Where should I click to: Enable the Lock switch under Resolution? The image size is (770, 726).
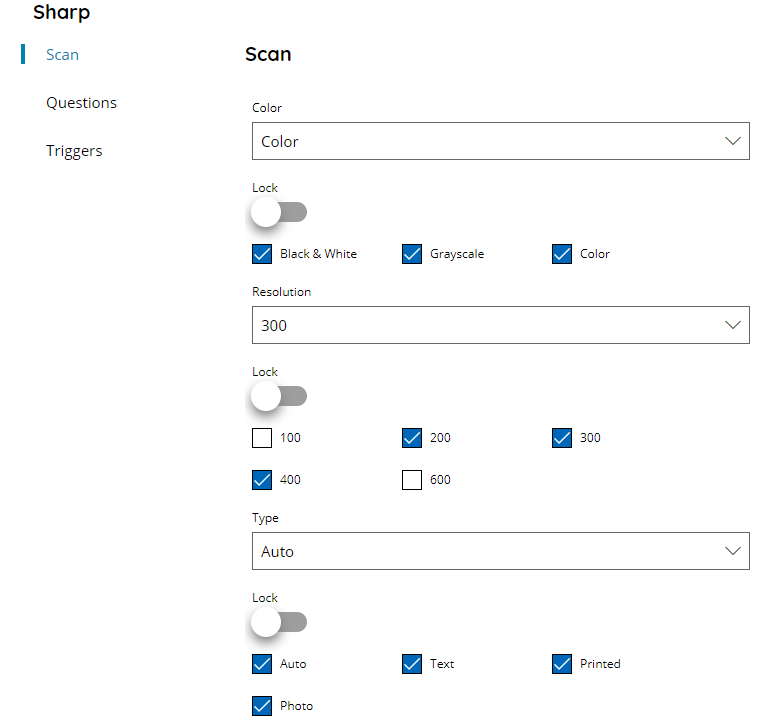coord(279,396)
